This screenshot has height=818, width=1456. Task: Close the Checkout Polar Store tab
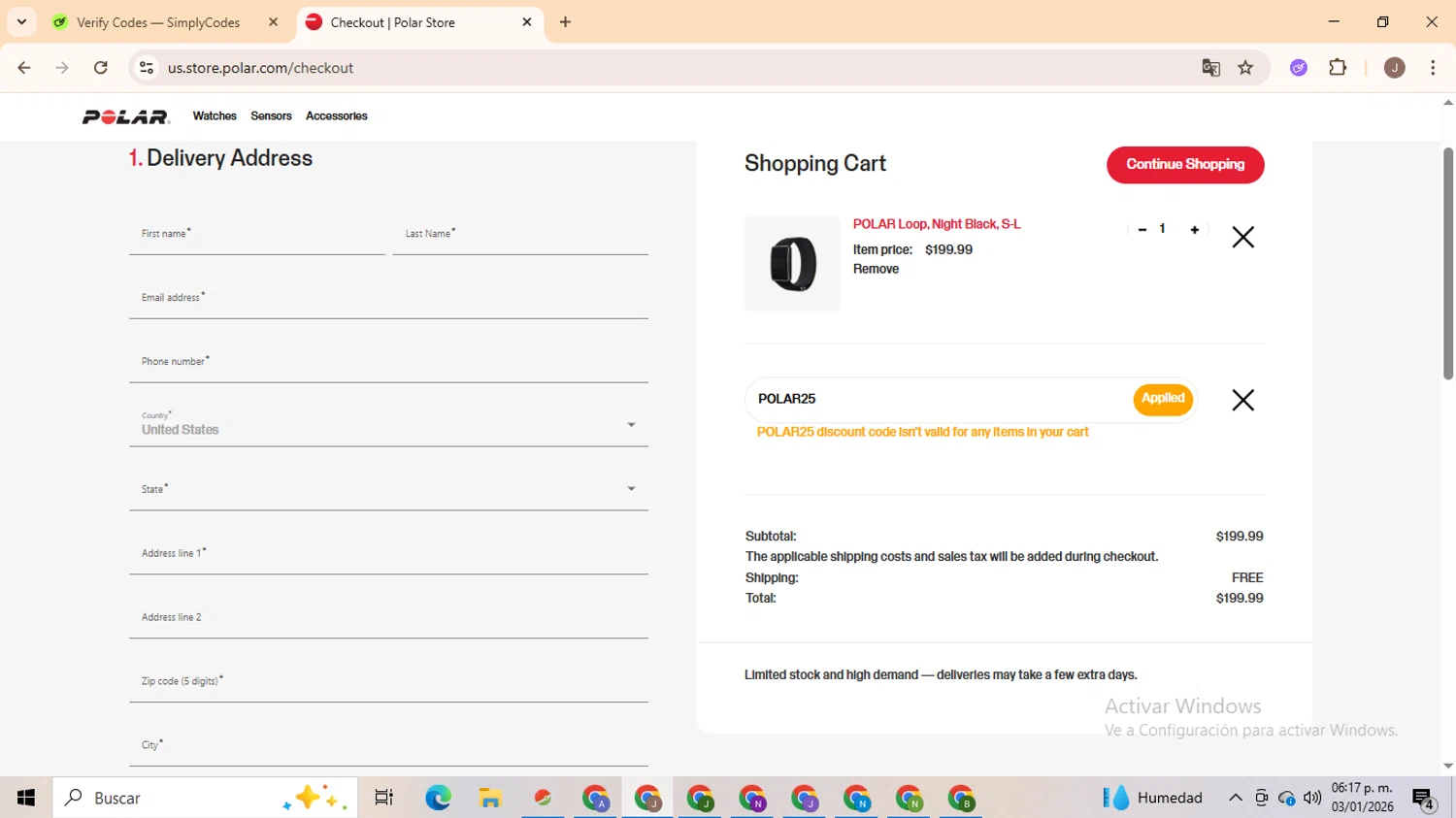[x=527, y=22]
